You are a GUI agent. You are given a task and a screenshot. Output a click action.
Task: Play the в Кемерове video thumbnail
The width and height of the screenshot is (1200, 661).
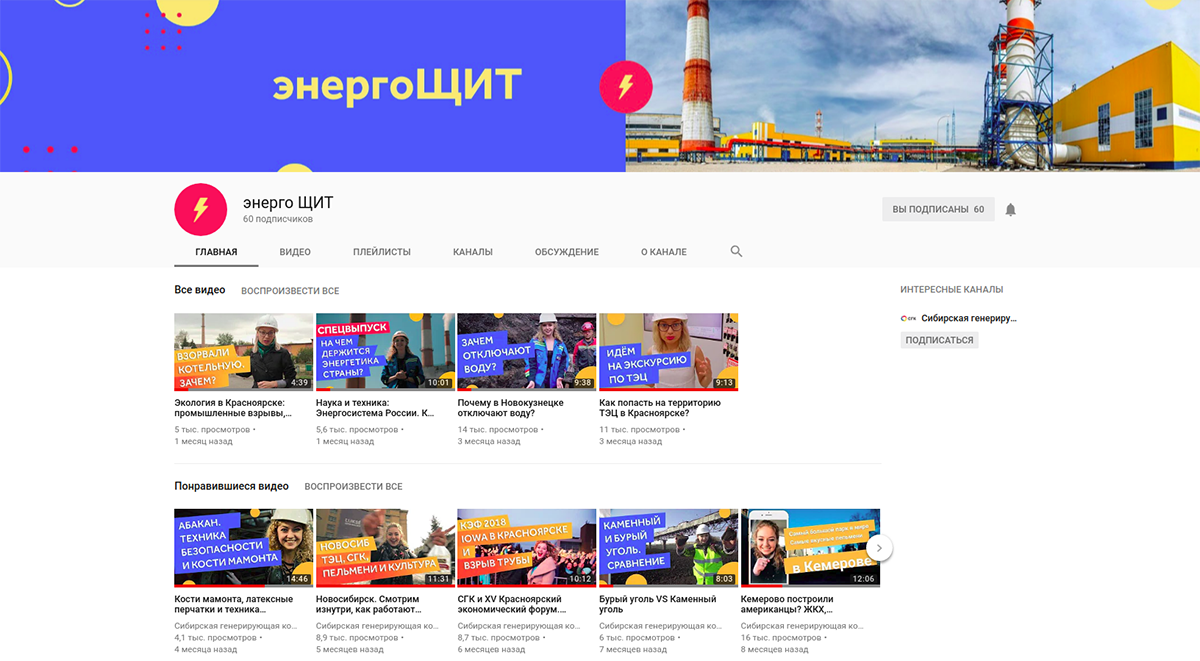tap(811, 548)
